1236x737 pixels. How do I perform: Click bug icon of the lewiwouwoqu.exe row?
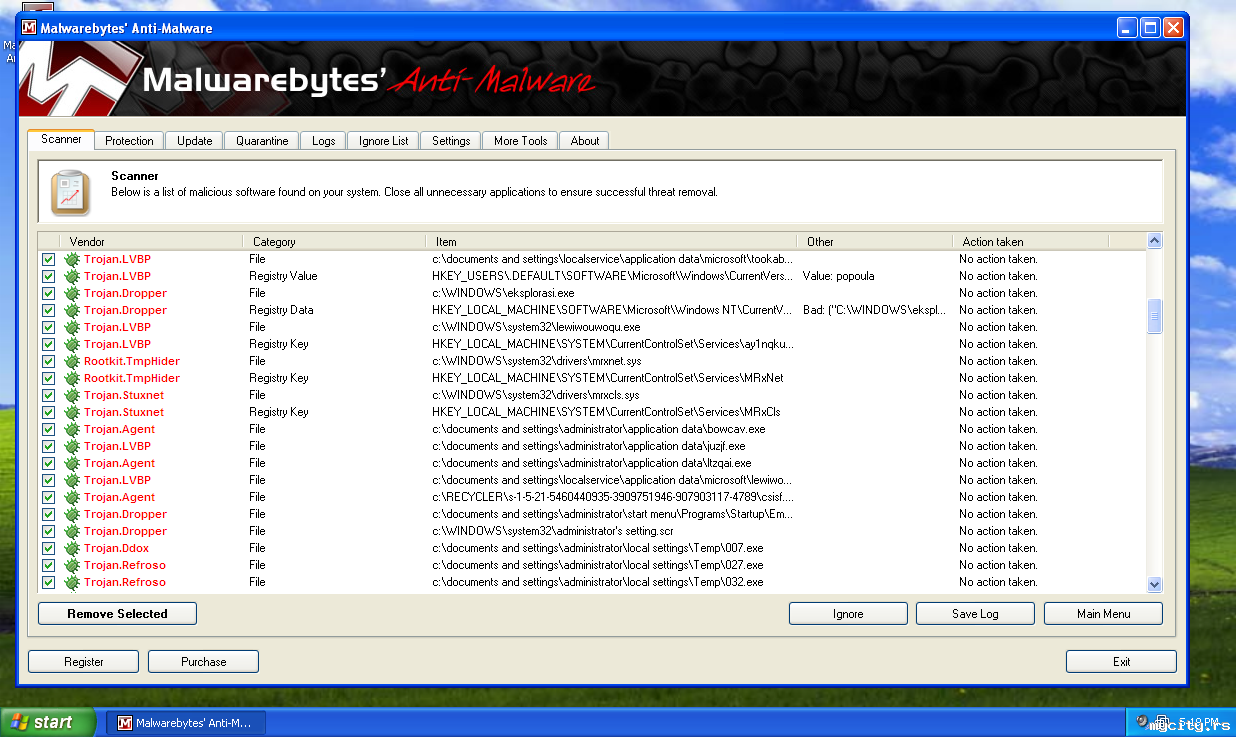click(72, 327)
